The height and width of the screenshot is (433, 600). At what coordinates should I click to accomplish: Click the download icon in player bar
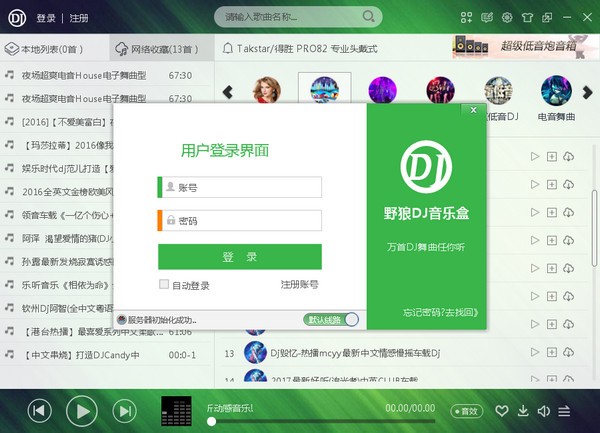pyautogui.click(x=523, y=410)
